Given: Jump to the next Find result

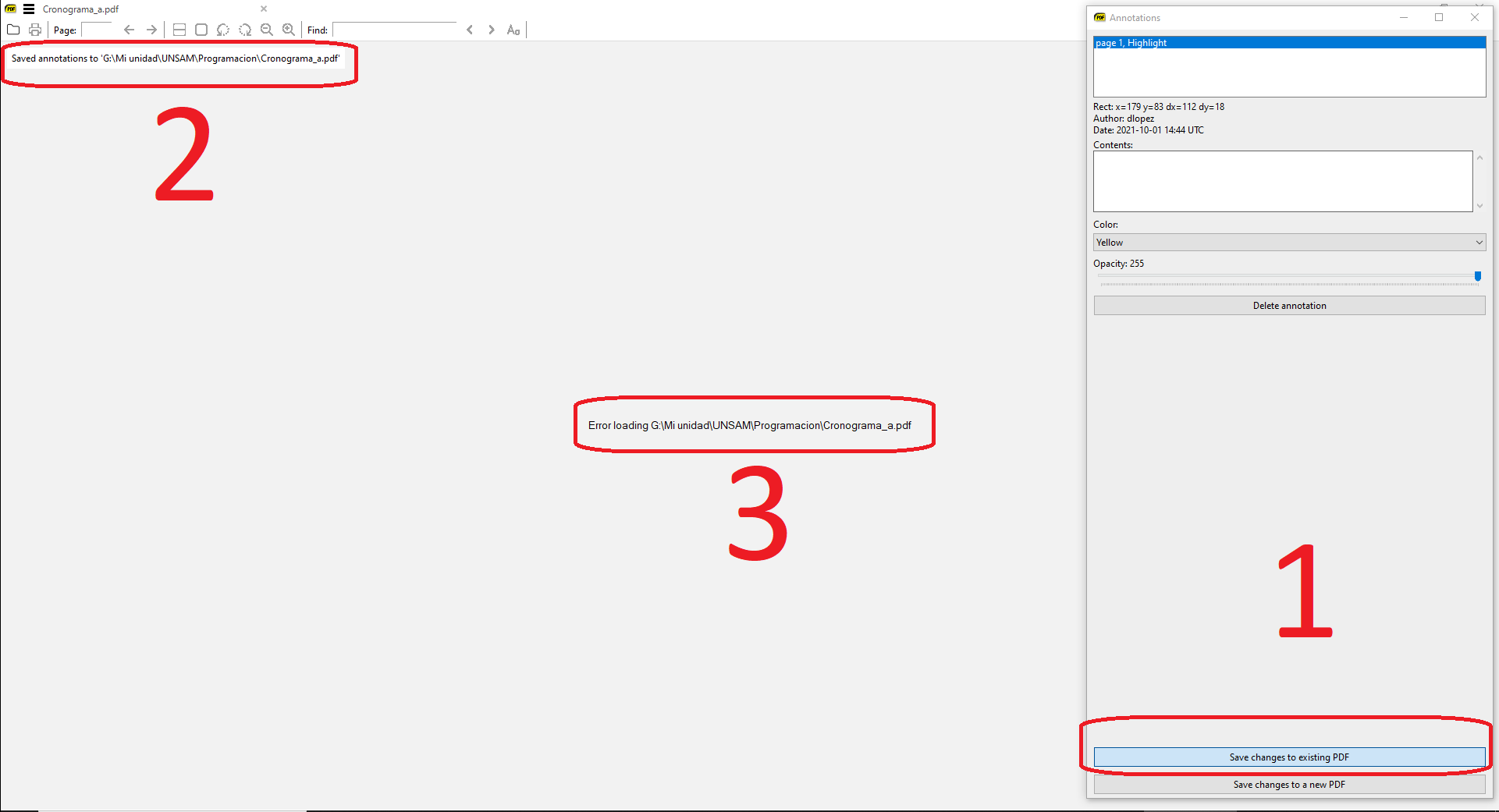Looking at the screenshot, I should 492,30.
